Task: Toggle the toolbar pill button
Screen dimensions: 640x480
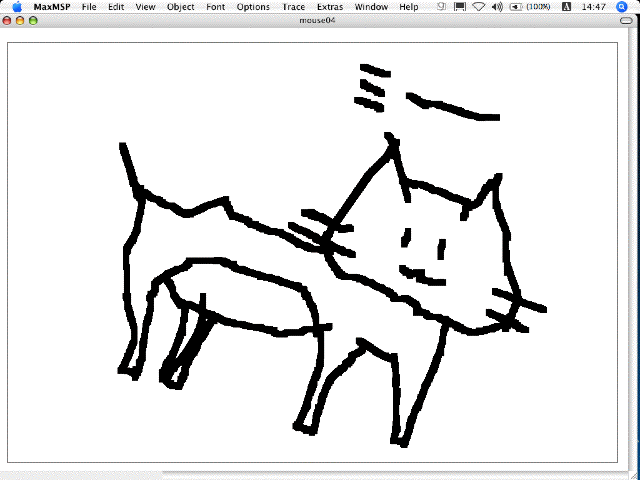Action: 626,21
